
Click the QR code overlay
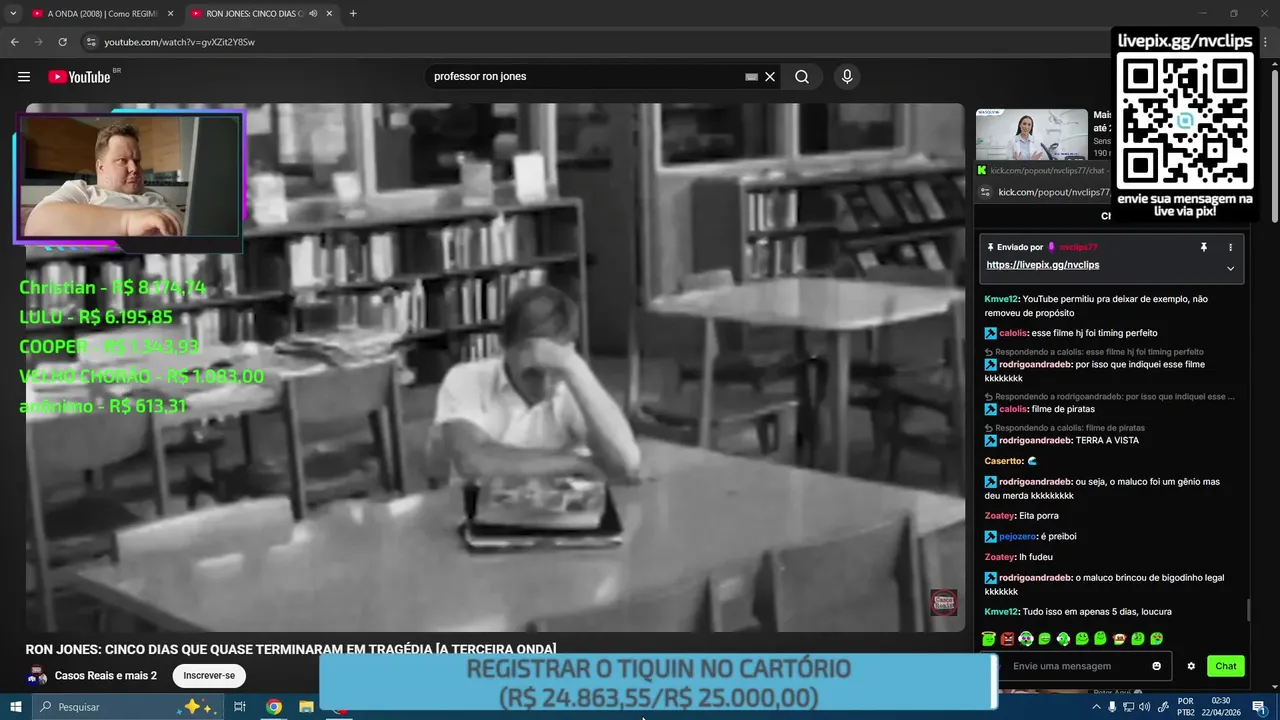tap(1185, 121)
